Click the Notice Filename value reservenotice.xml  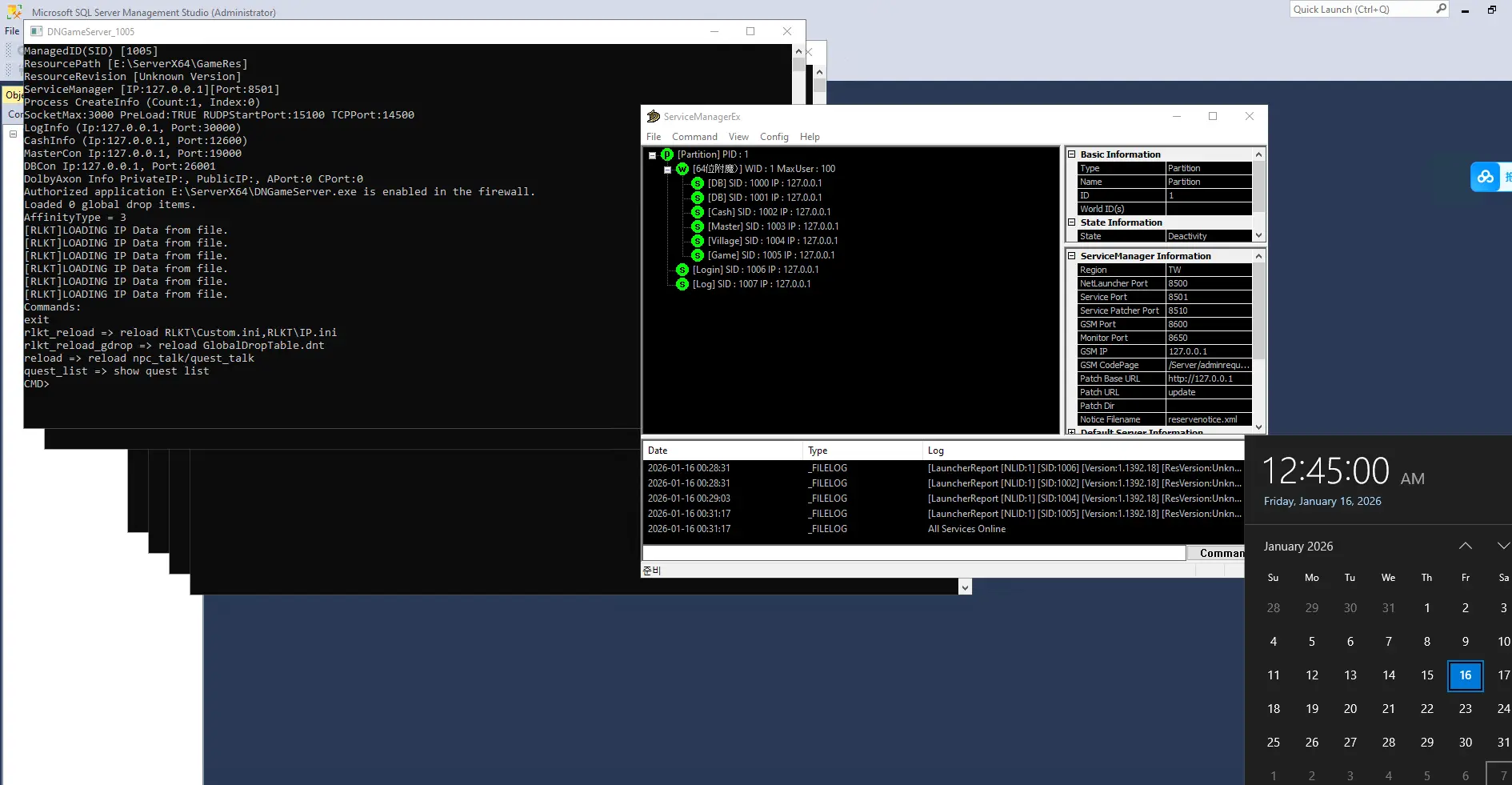point(1208,419)
